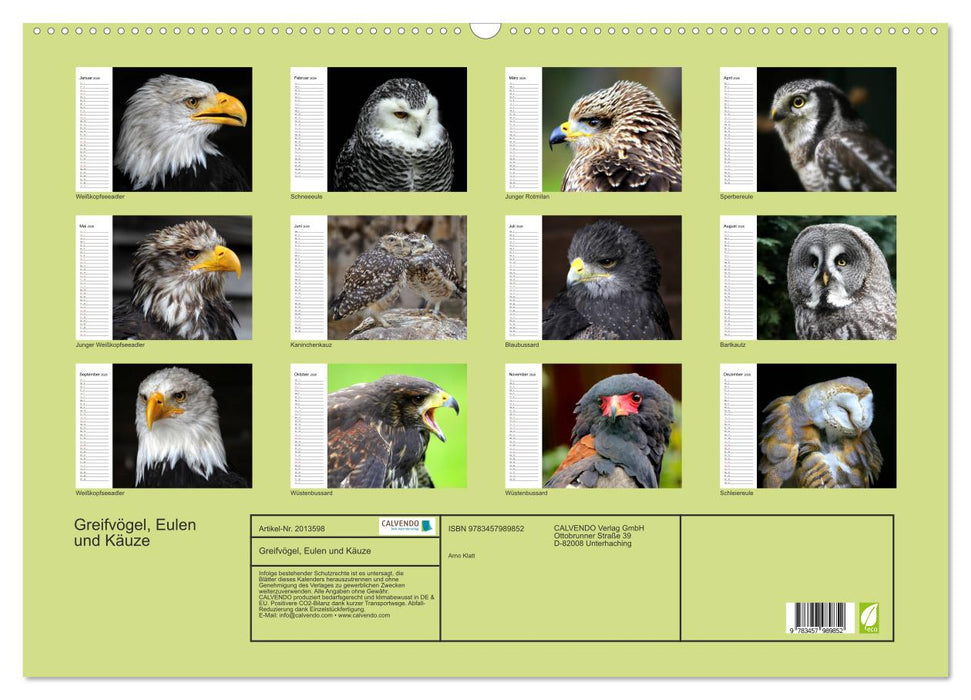
Task: Select the Schleiereule December photo
Action: point(826,426)
